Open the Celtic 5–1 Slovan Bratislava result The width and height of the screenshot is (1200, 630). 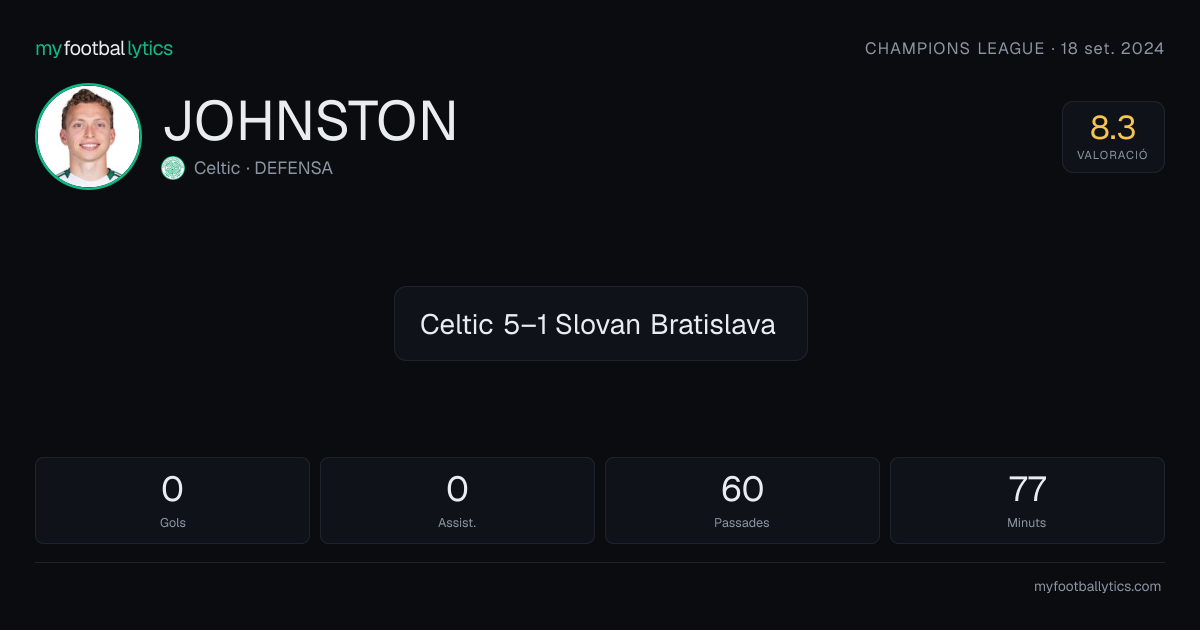pos(600,323)
